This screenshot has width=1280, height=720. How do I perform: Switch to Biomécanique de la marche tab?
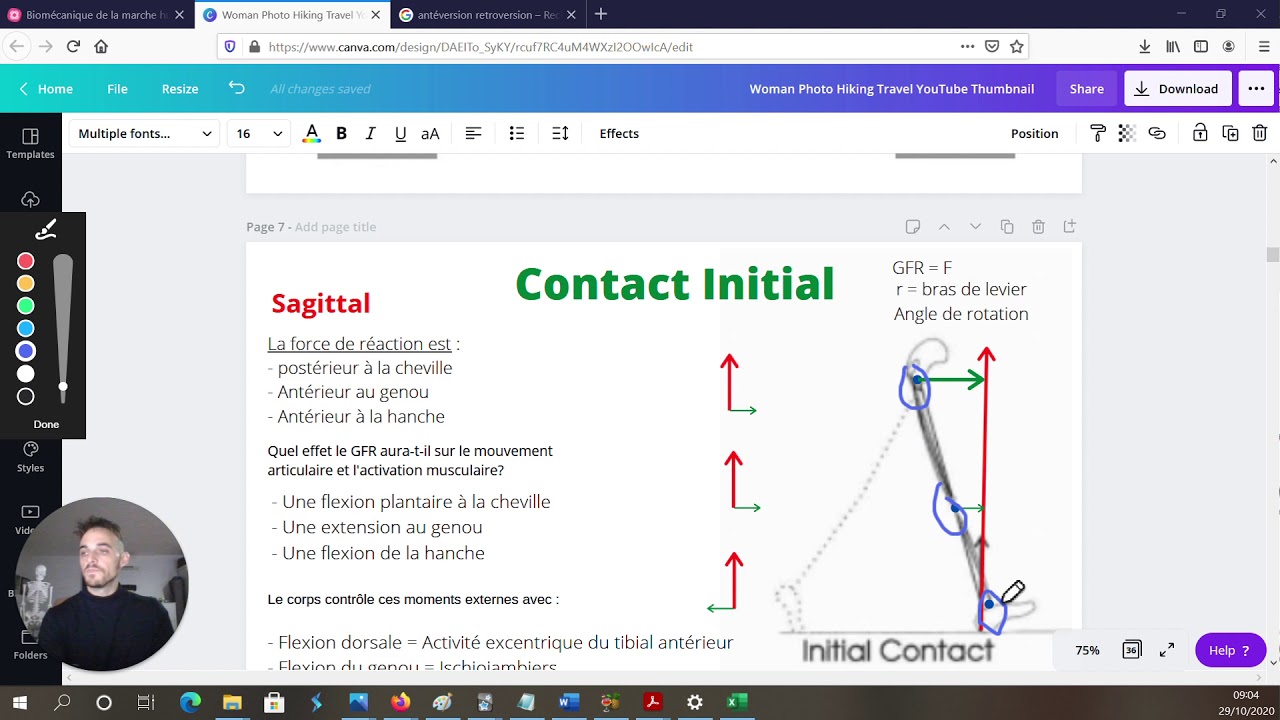(97, 15)
